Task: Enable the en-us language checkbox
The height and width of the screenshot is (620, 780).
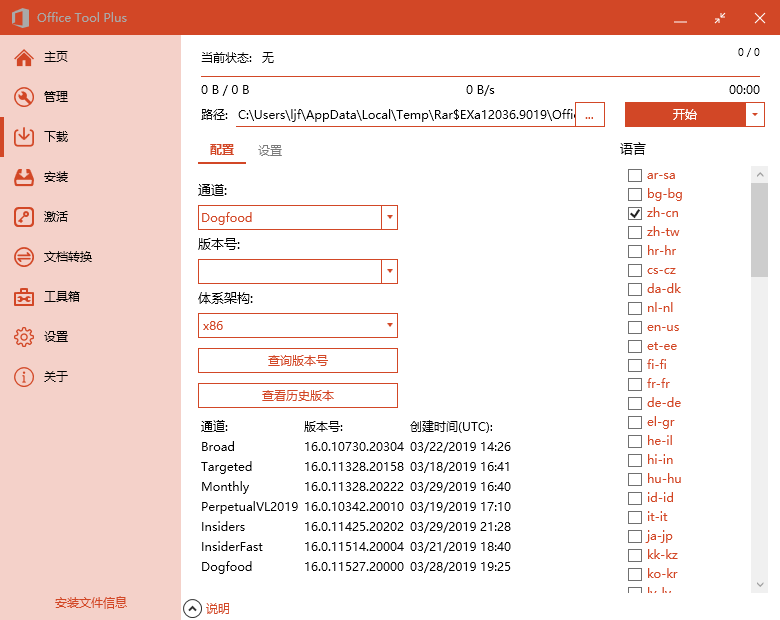Action: (x=635, y=327)
